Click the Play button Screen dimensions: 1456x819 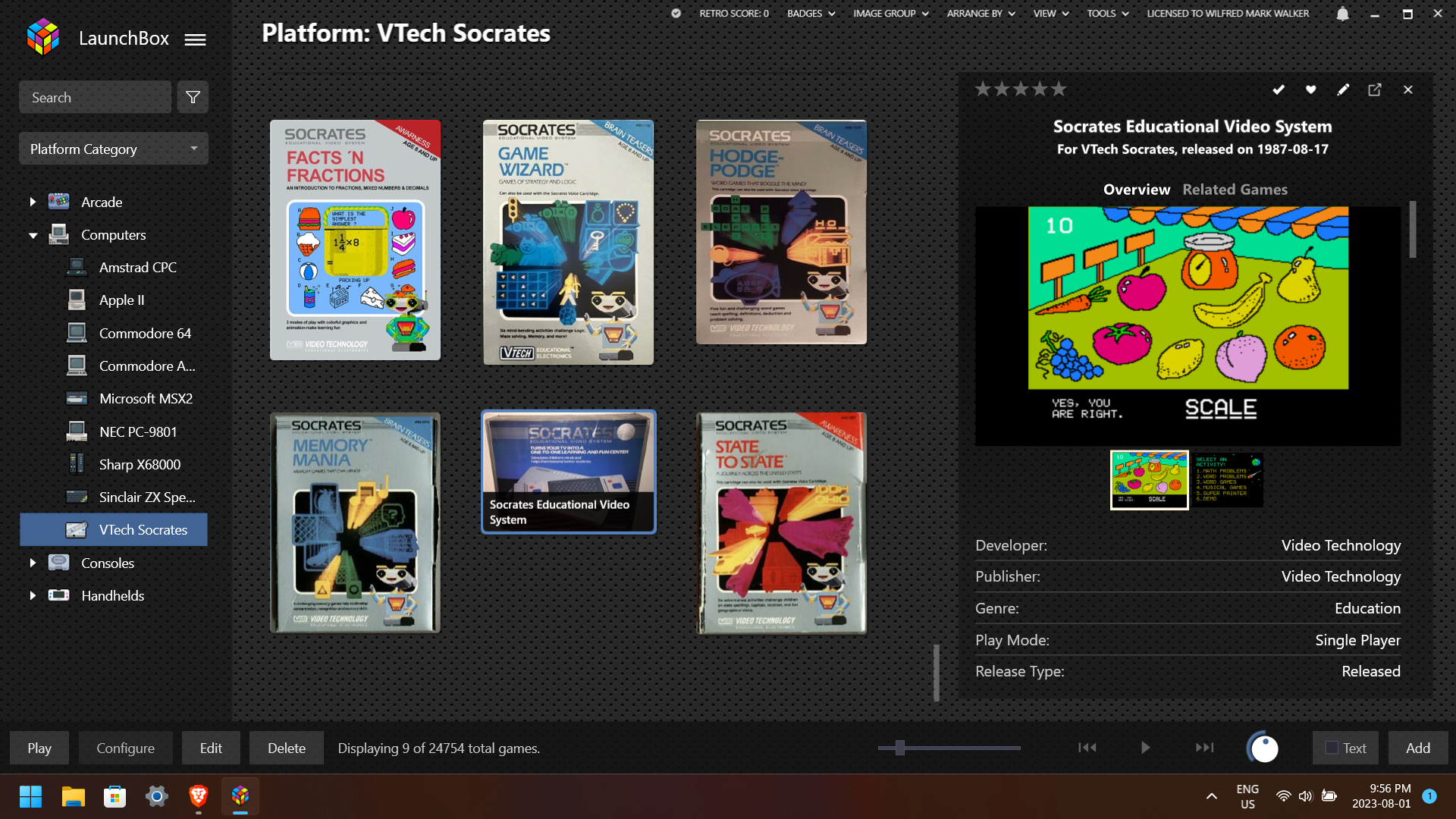[39, 748]
